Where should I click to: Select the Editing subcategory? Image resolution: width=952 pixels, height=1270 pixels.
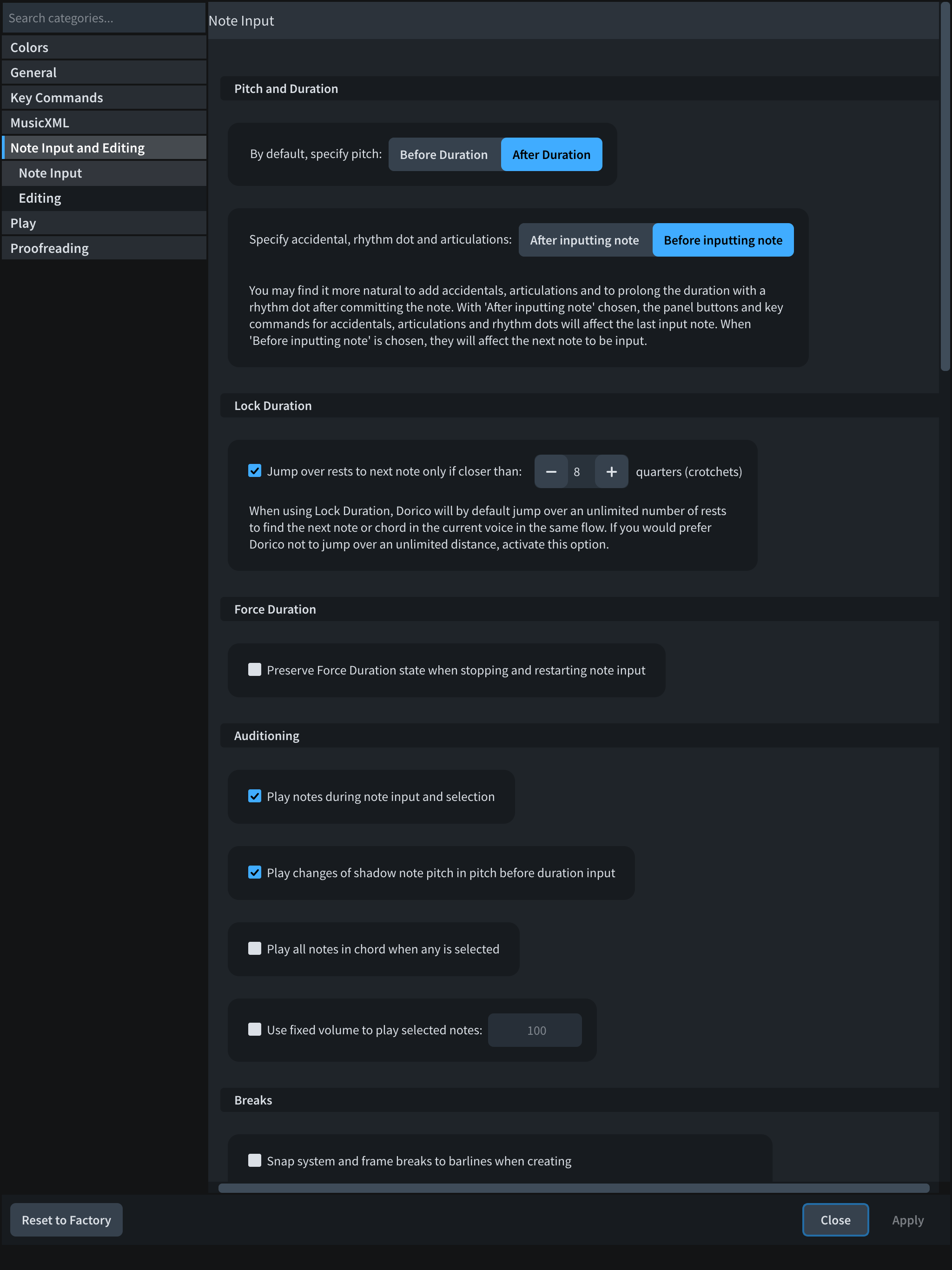coord(103,198)
